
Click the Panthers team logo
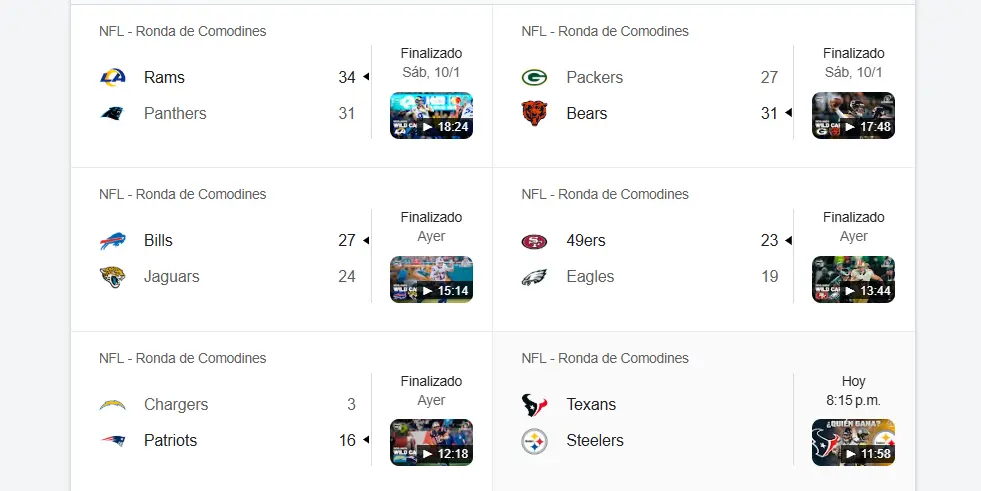click(x=113, y=113)
